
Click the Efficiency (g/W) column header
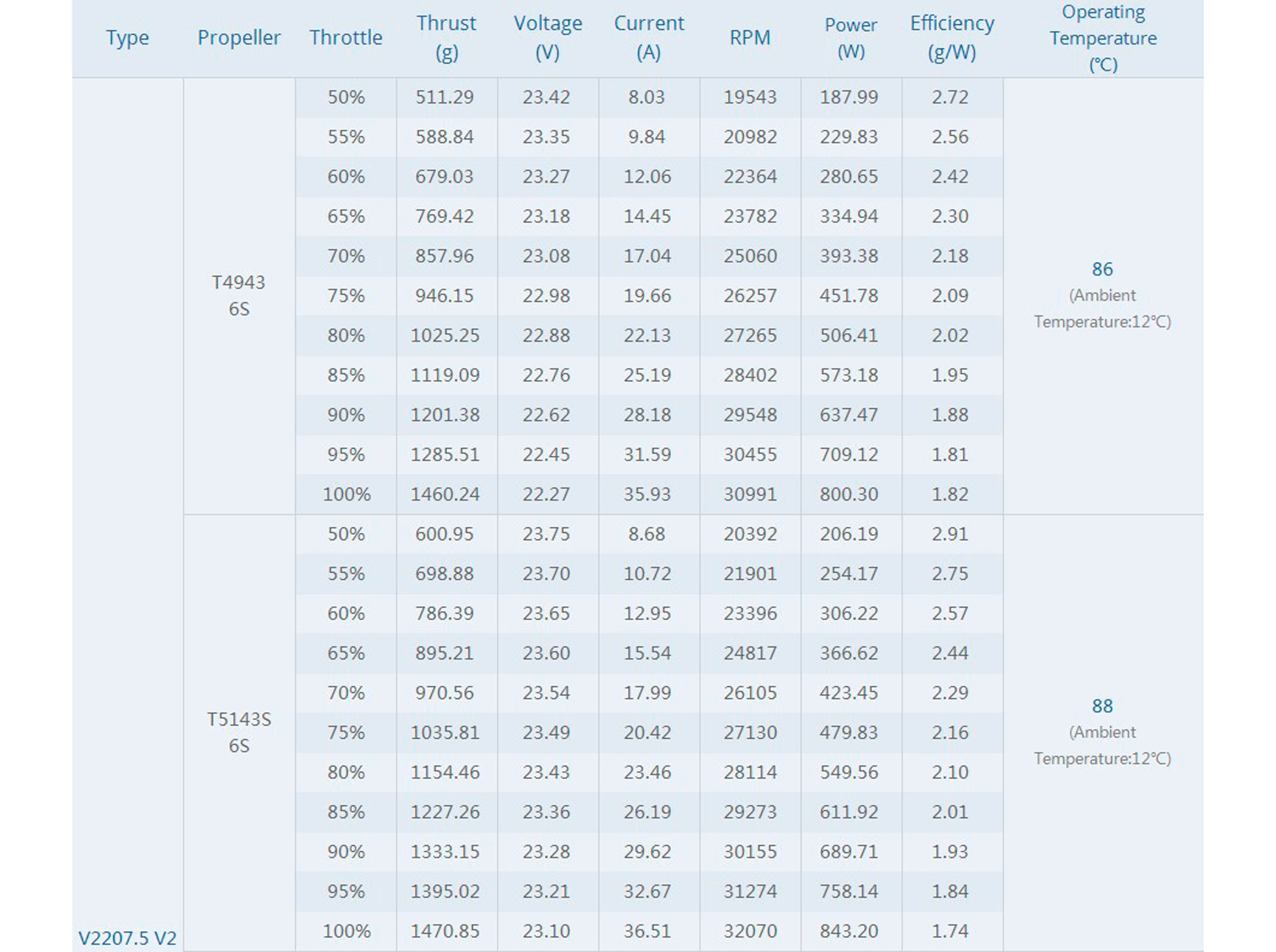coord(951,38)
